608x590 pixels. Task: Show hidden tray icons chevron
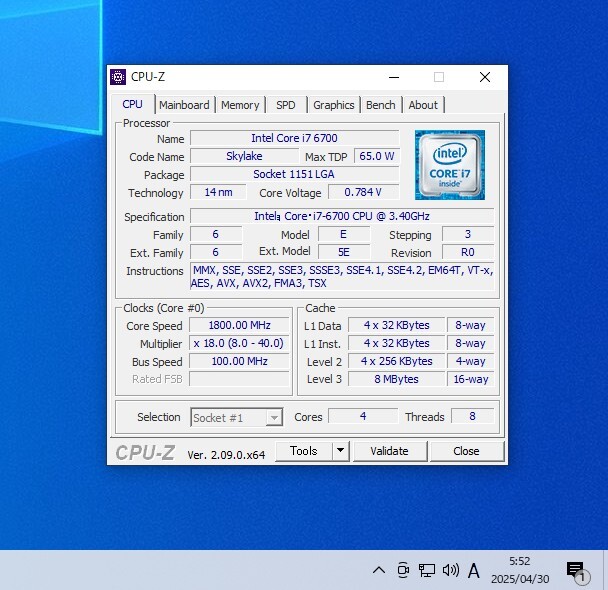coord(379,570)
